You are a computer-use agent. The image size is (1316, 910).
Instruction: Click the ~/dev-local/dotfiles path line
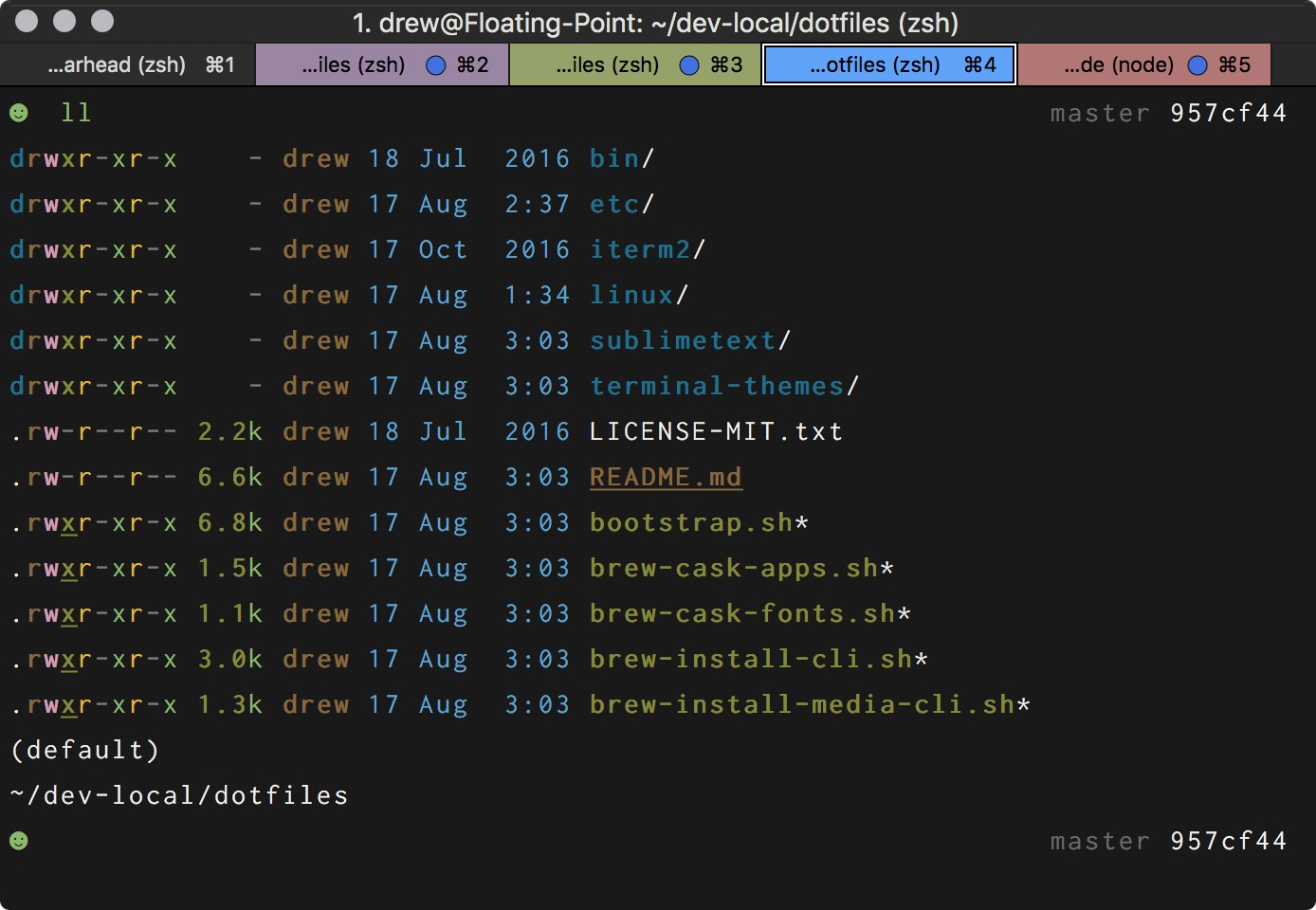179,795
